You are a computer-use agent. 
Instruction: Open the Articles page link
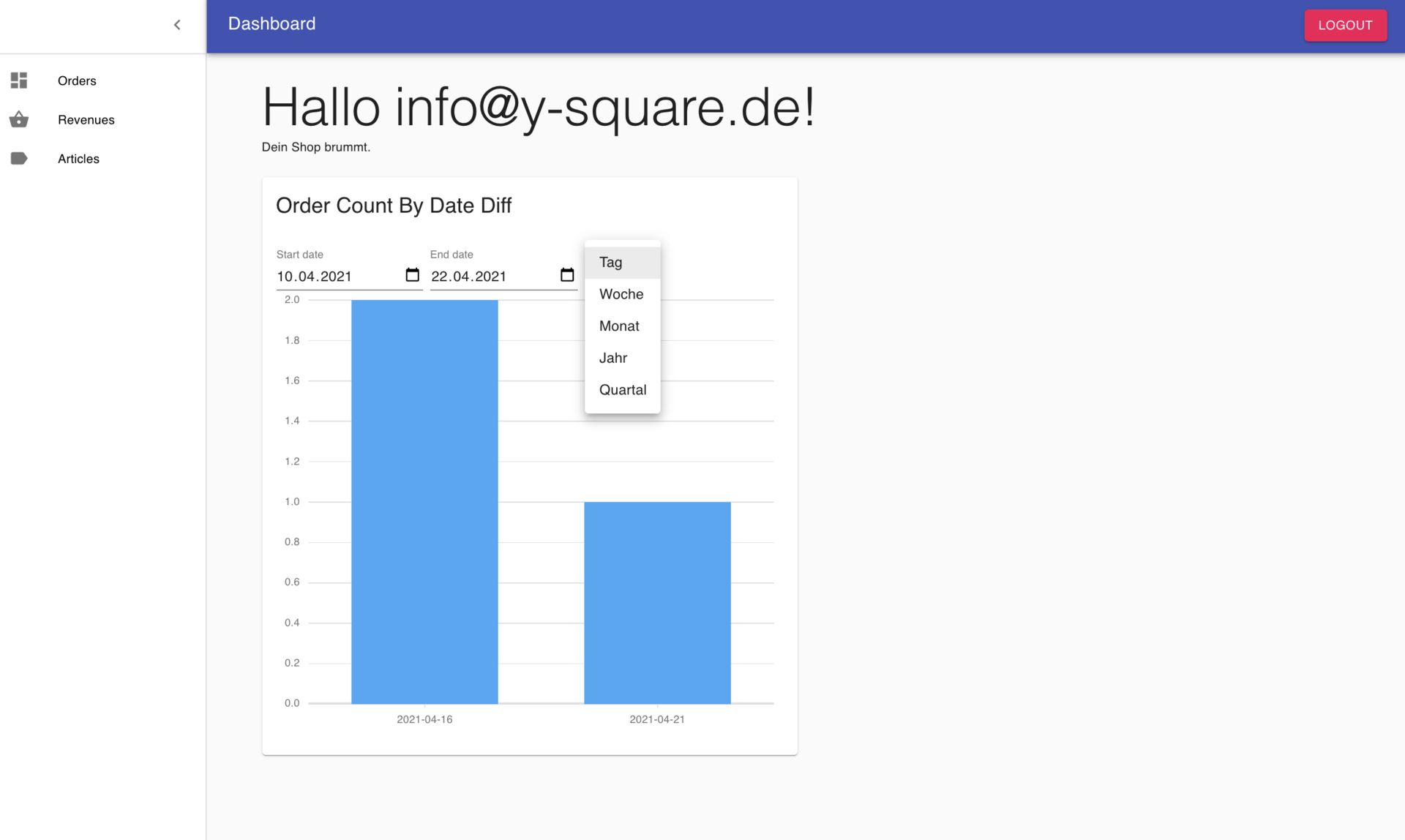click(78, 158)
